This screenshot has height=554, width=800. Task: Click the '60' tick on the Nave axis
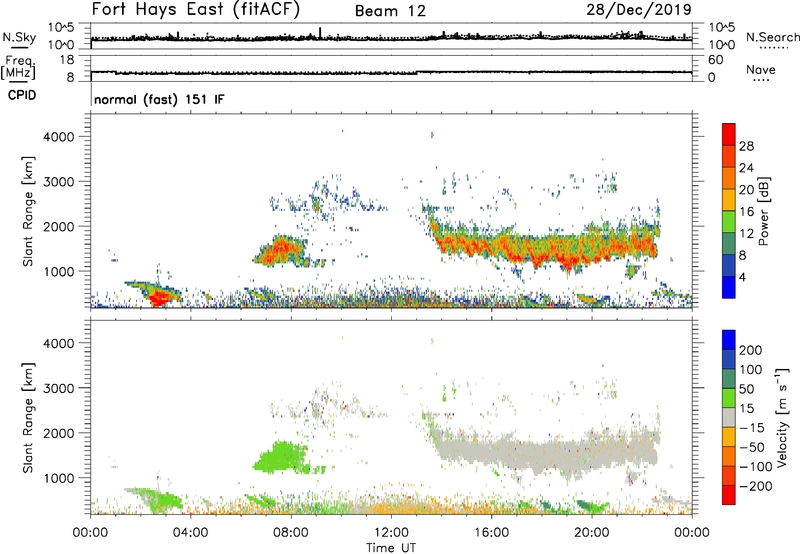715,60
